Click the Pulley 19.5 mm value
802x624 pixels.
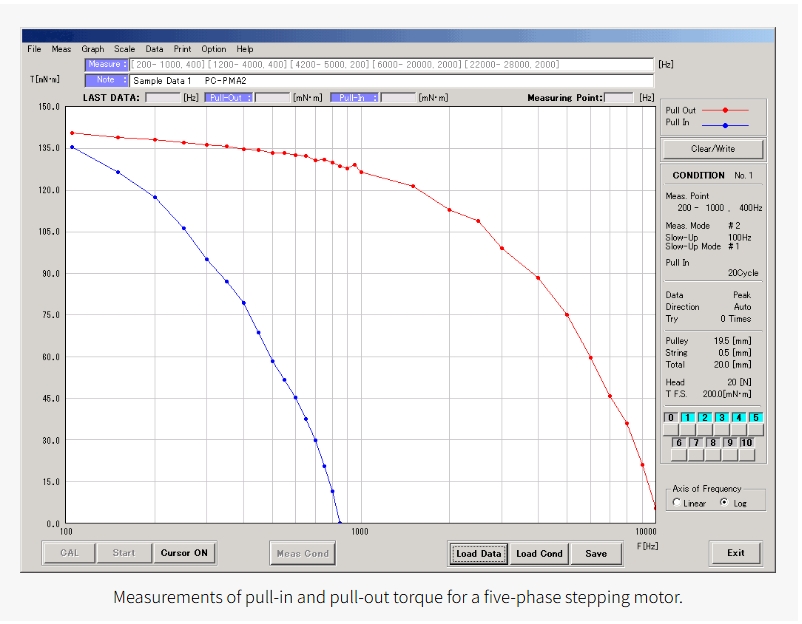732,341
